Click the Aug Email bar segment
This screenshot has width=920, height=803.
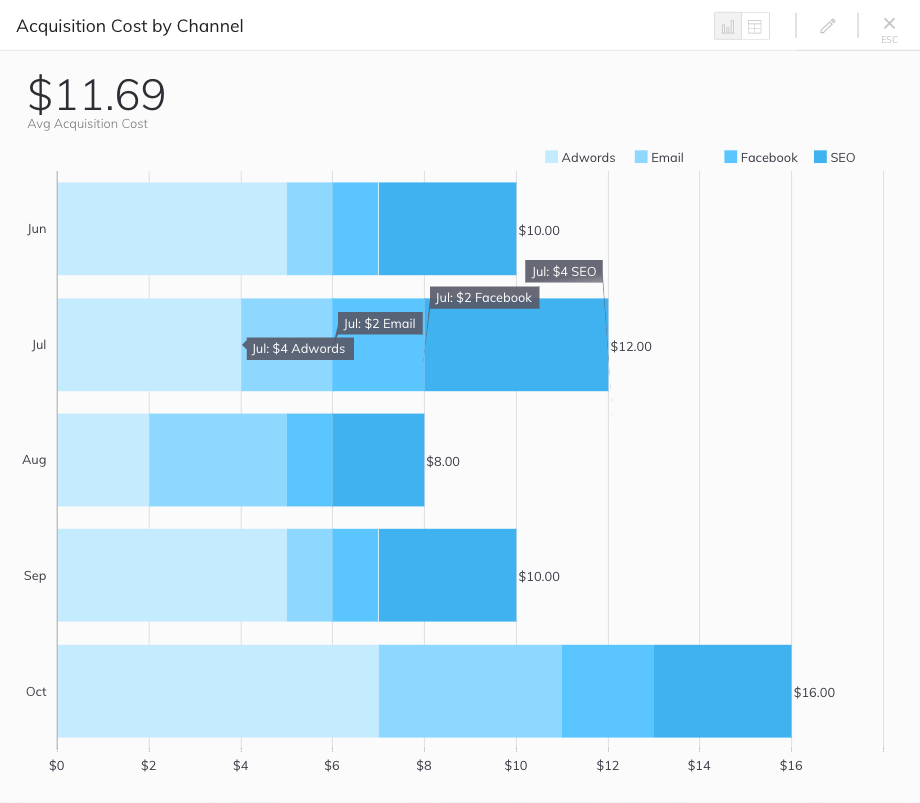coord(218,460)
